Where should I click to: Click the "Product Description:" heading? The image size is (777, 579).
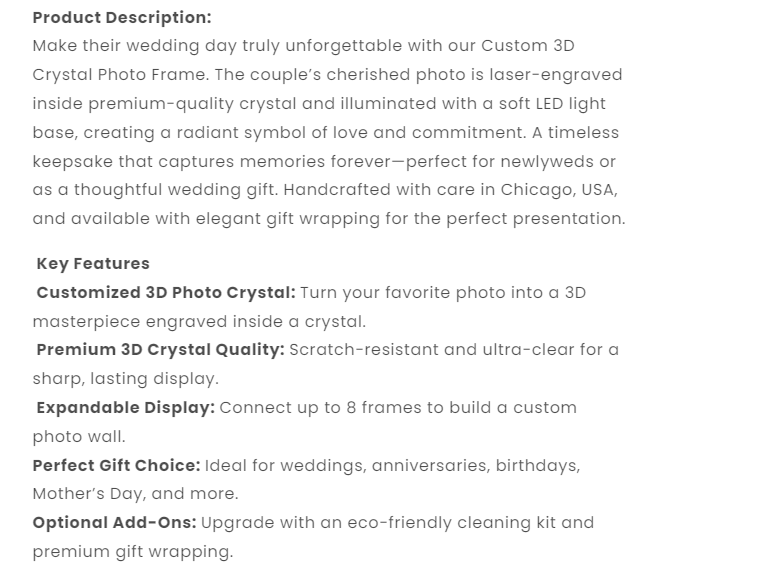click(121, 17)
